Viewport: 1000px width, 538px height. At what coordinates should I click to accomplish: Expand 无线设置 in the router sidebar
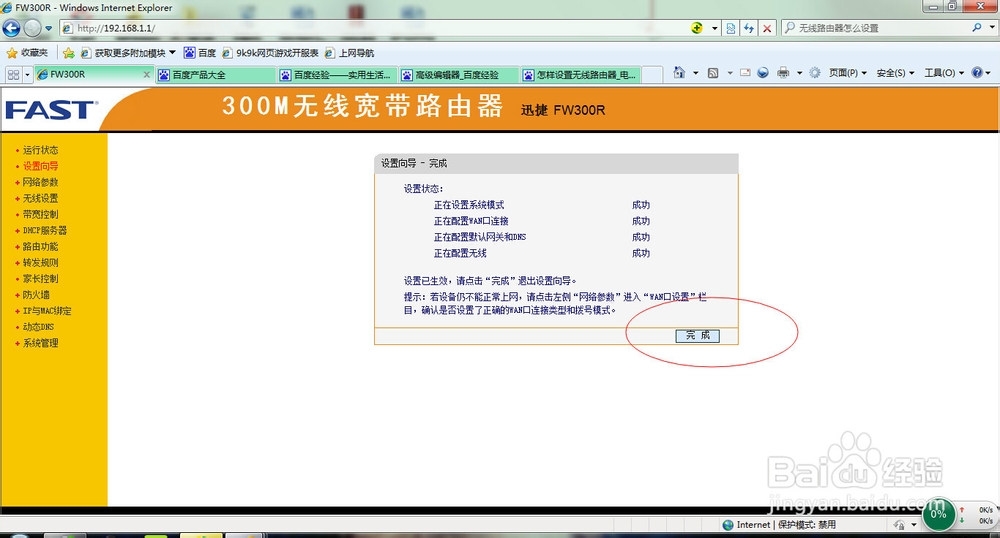(40, 198)
